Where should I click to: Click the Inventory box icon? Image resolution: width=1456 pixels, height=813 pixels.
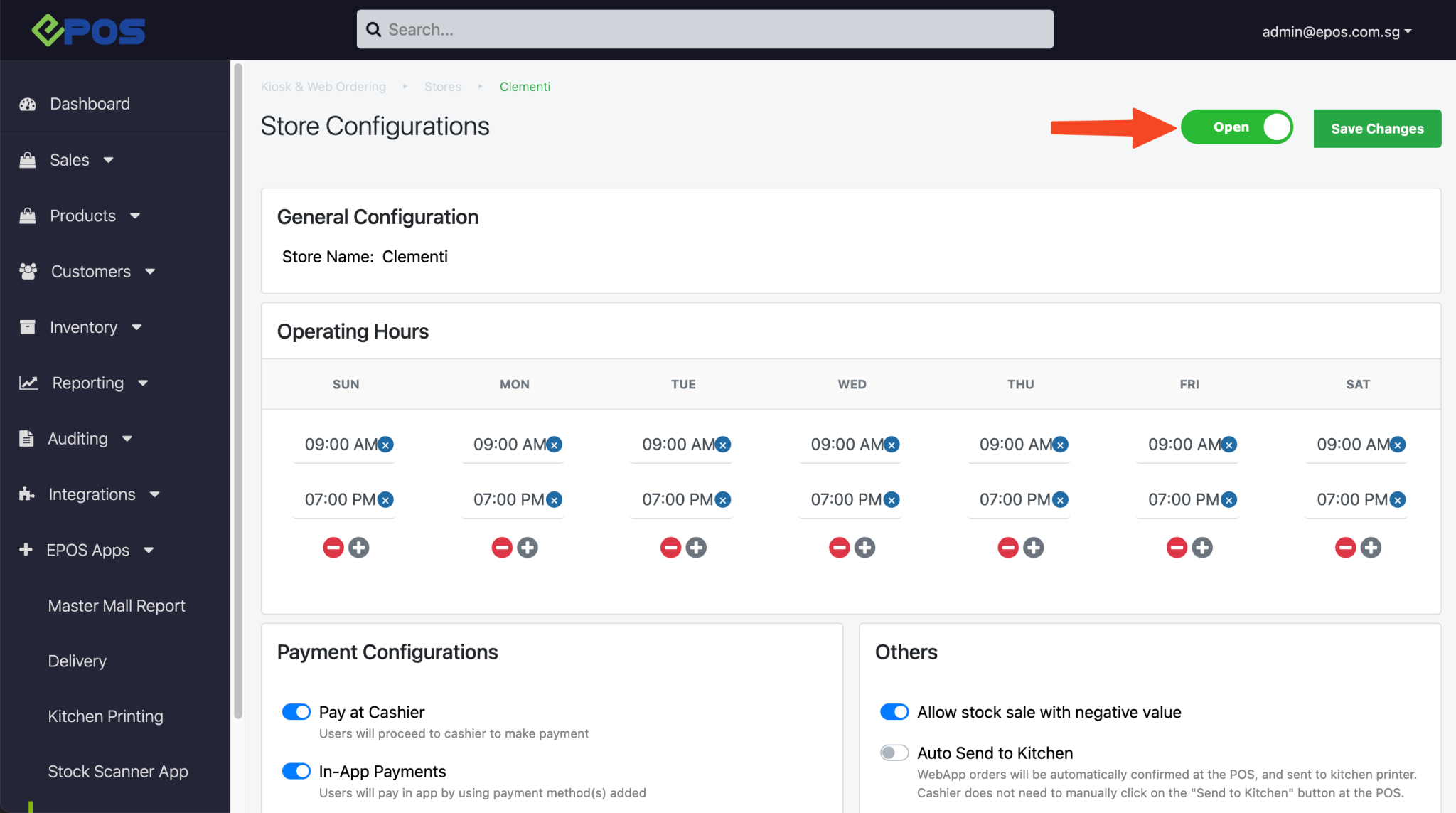[28, 326]
